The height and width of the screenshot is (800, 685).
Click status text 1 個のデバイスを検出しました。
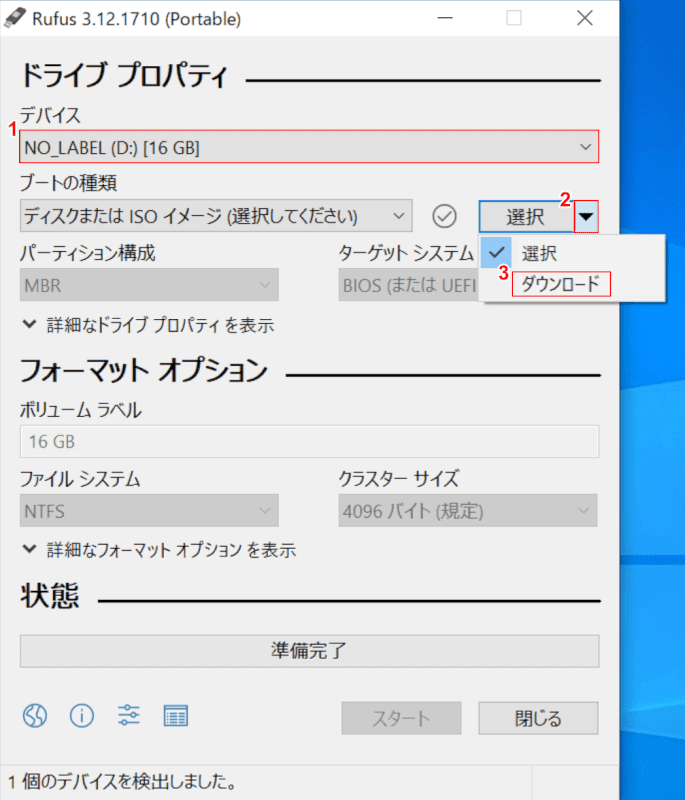[122, 782]
